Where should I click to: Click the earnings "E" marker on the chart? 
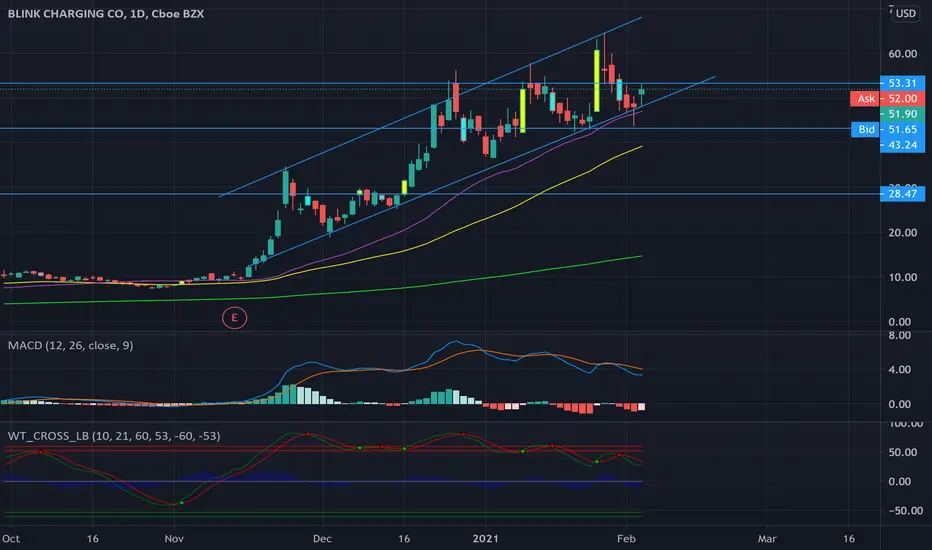[x=234, y=318]
